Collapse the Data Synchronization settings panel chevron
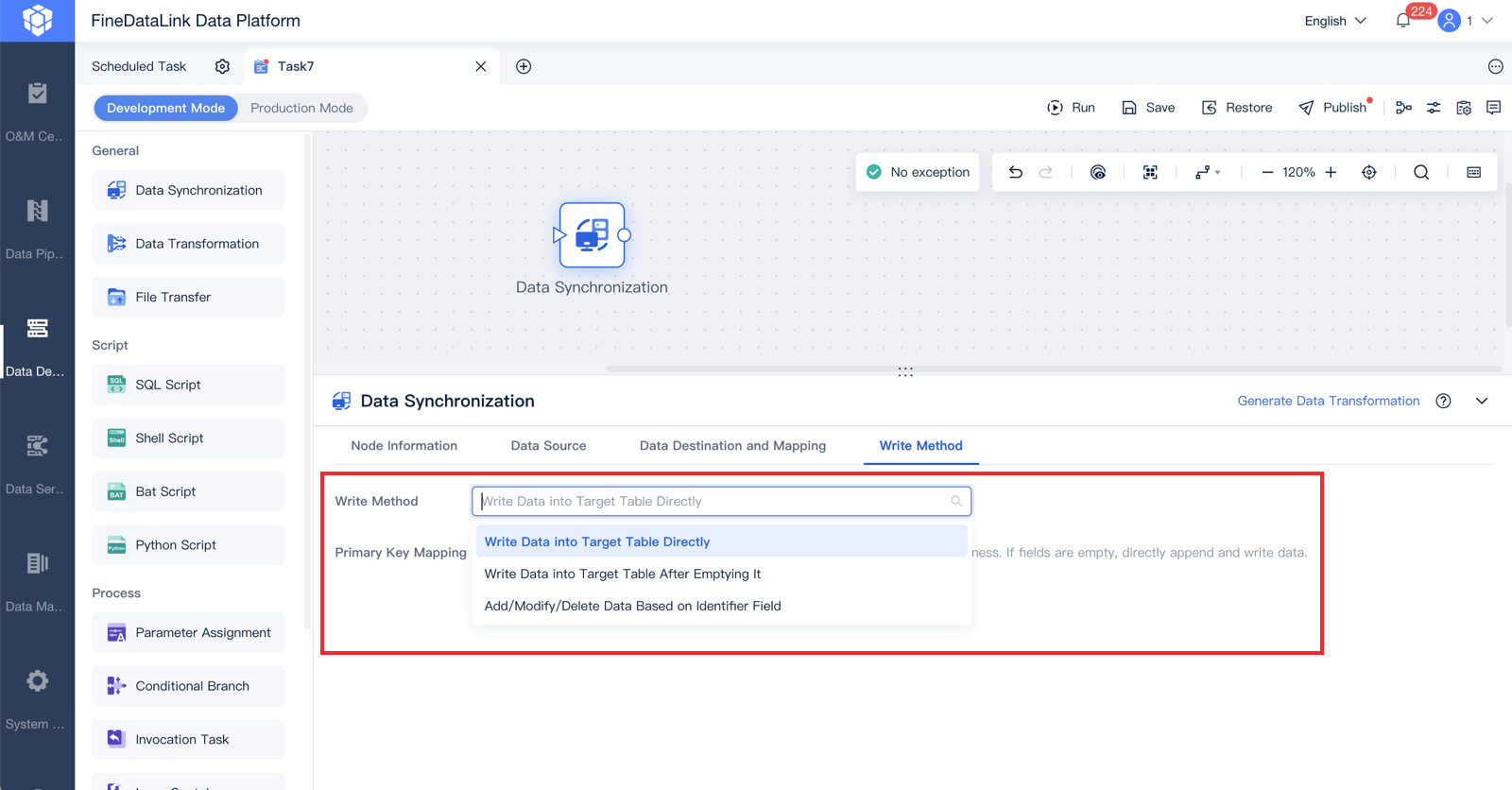This screenshot has width=1512, height=790. point(1482,401)
